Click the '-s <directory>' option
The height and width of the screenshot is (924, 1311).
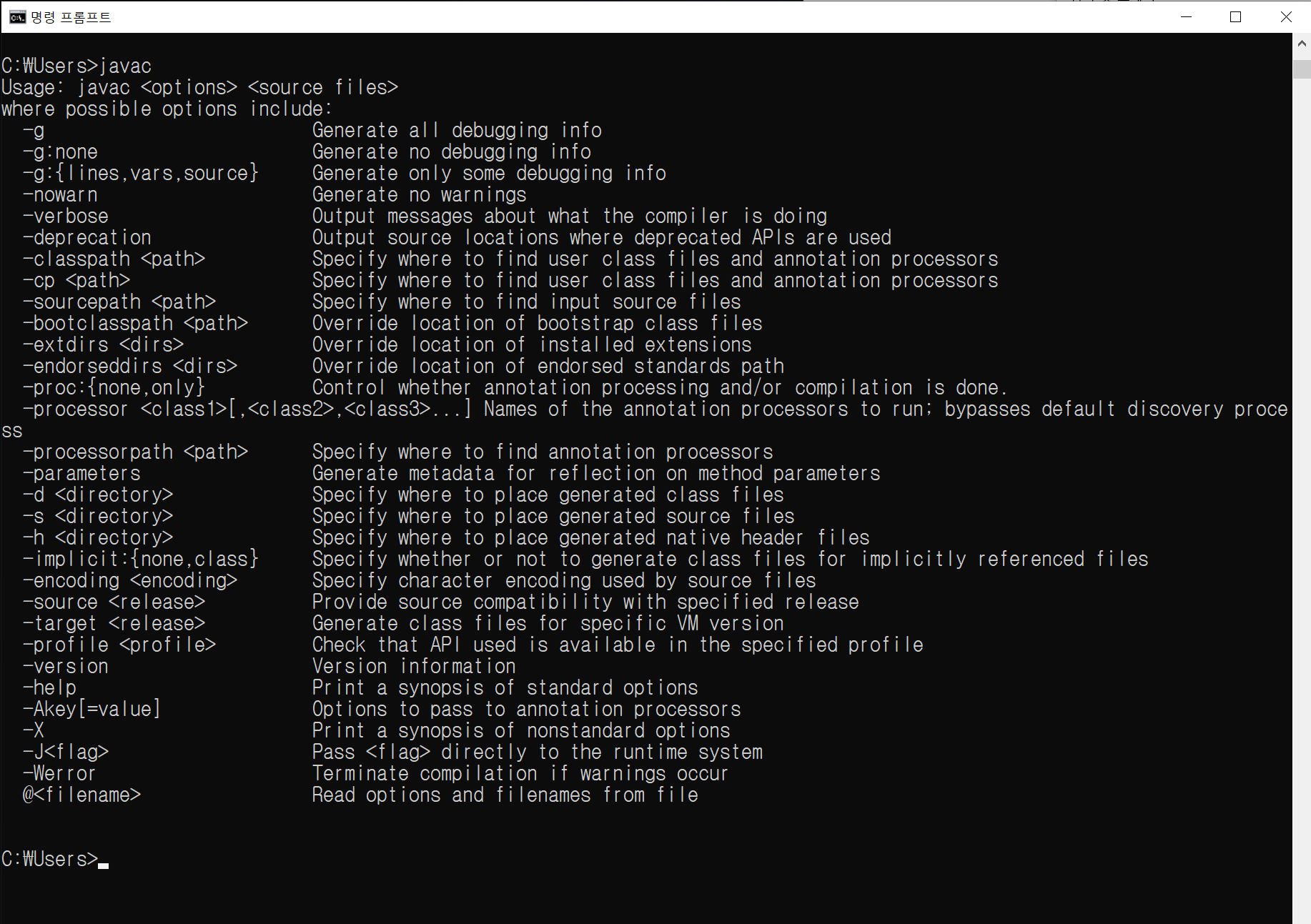pos(98,517)
